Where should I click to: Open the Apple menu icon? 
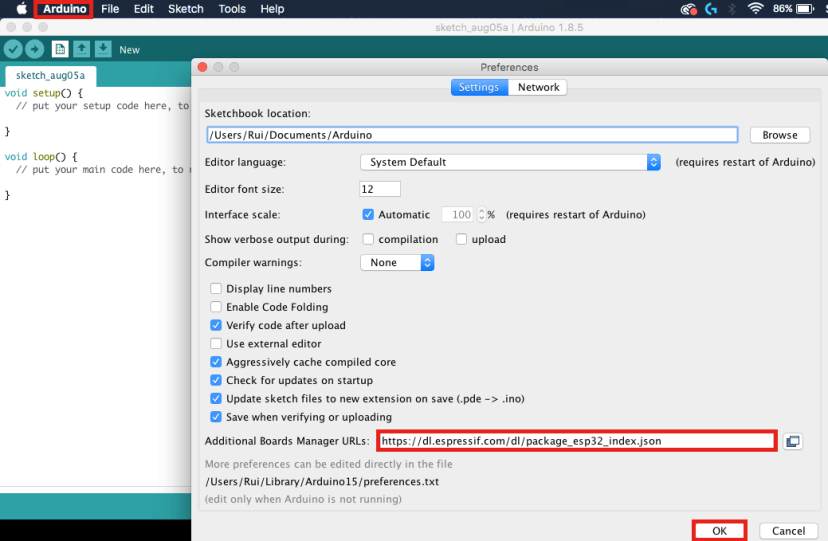click(20, 9)
